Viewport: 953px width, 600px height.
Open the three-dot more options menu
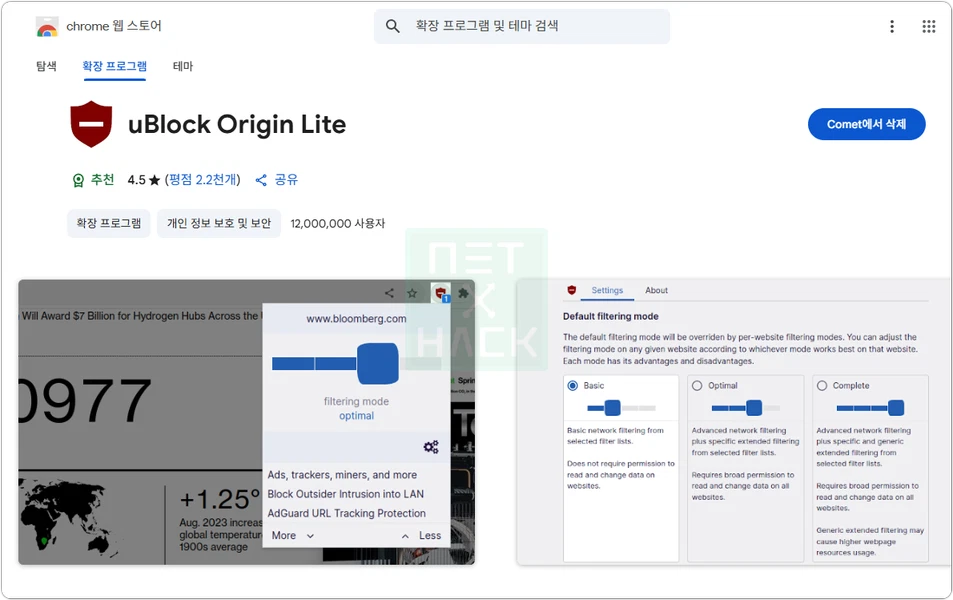(892, 27)
